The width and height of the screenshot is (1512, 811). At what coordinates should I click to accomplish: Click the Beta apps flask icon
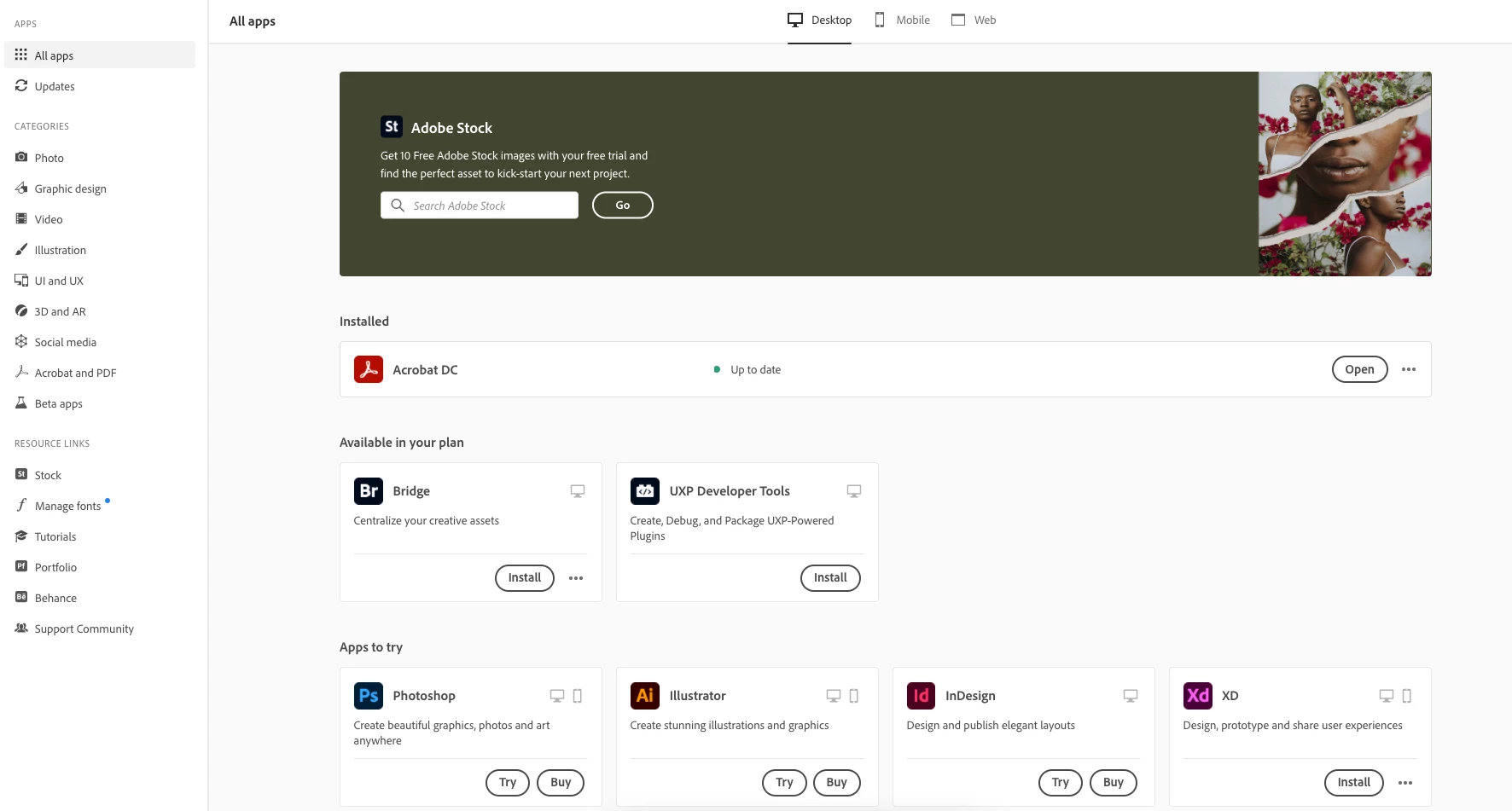click(21, 403)
